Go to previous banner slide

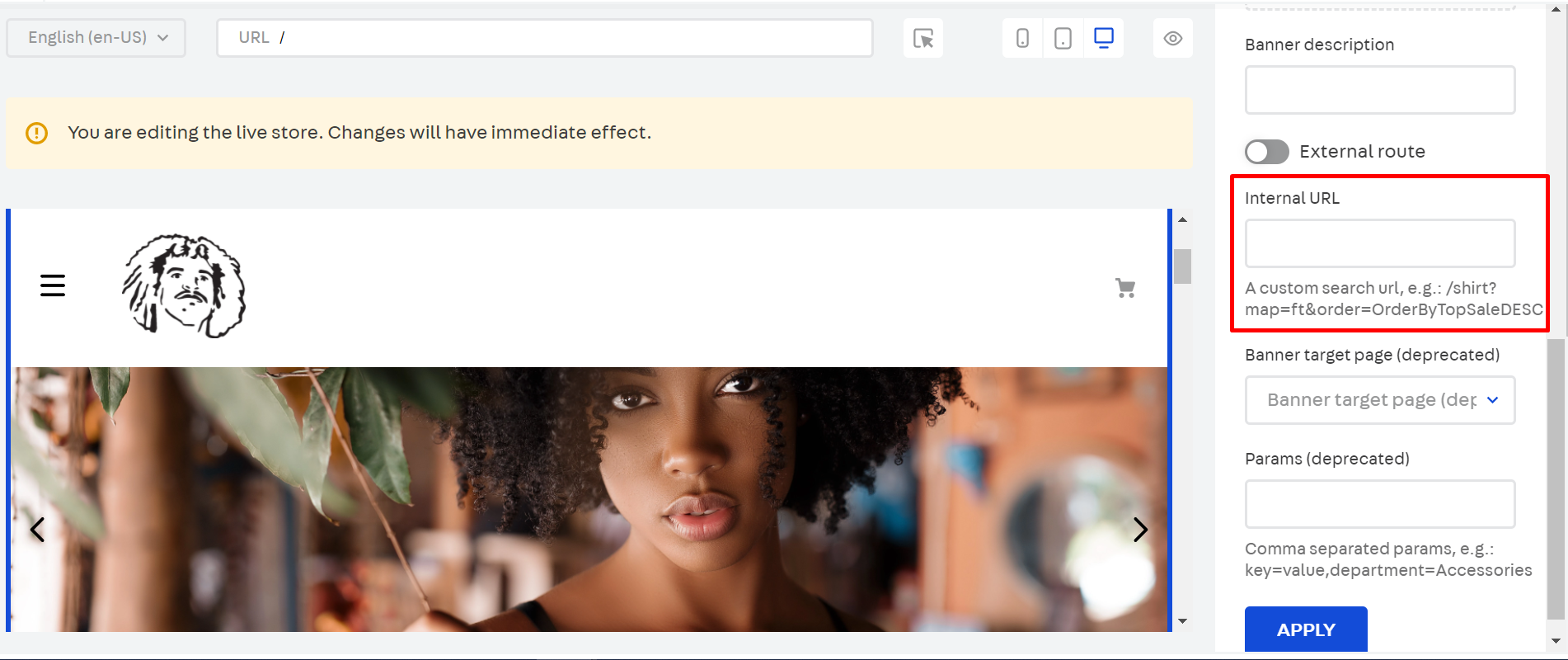point(38,530)
